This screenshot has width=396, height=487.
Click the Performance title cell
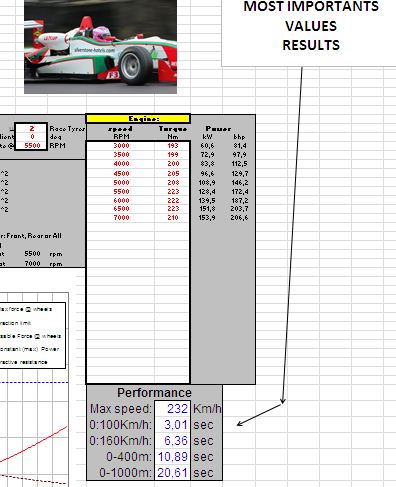coord(154,393)
